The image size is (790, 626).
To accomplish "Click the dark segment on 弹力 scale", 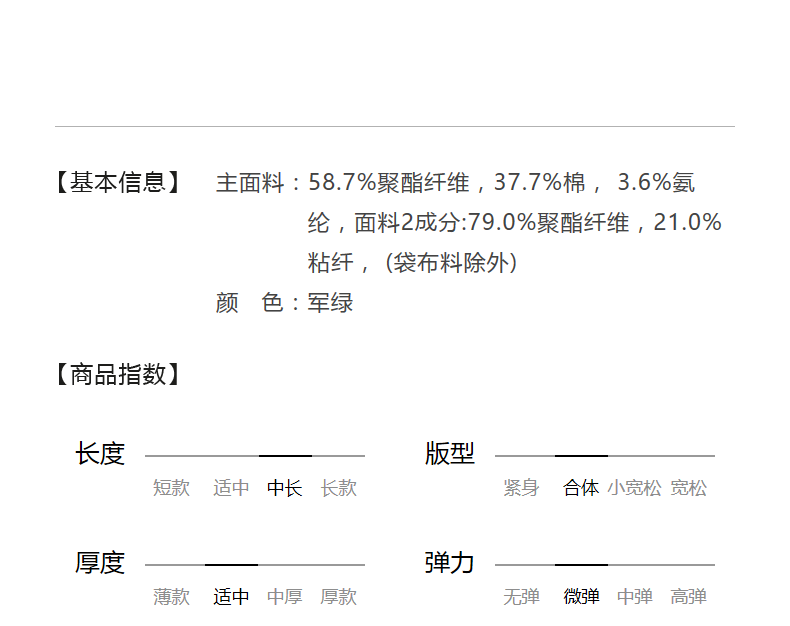I will pyautogui.click(x=581, y=565).
